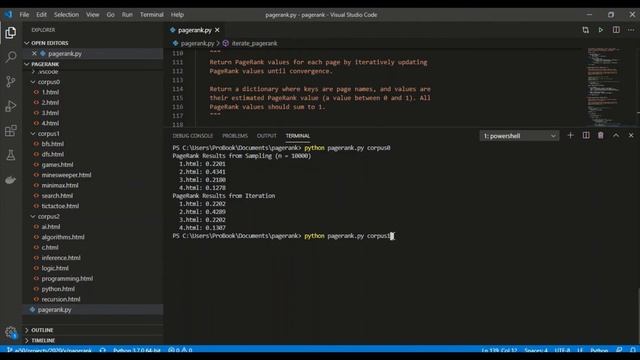Click iterate_pagerank in the breadcrumb
The image size is (640, 360).
tap(254, 43)
